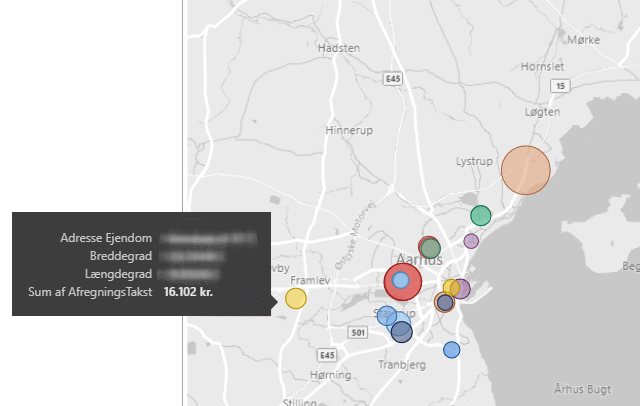Screen dimensions: 640x406
Task: Click the Adresse Ejendom tooltip label
Action: 106,238
